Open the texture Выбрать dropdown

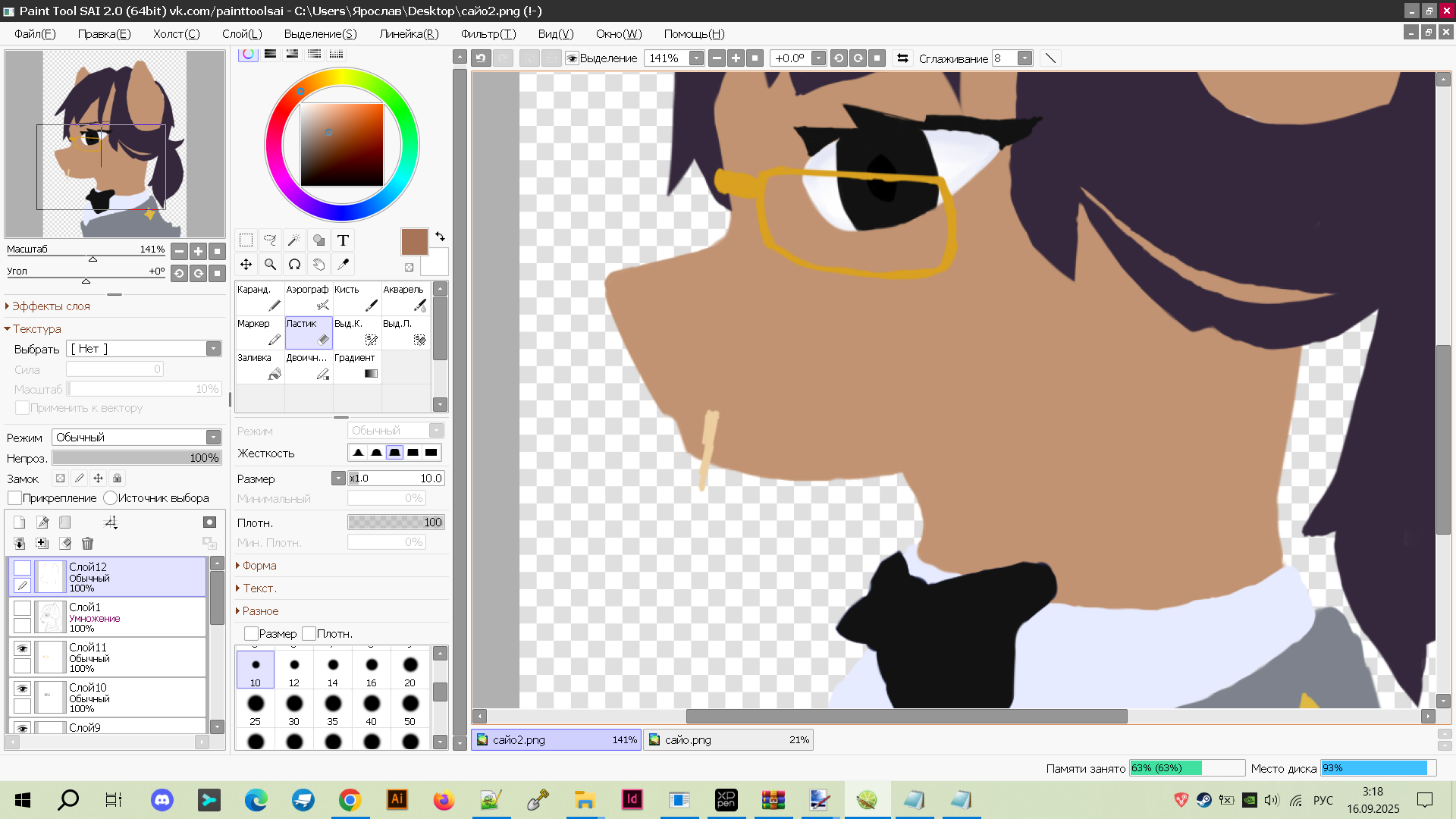tap(213, 349)
